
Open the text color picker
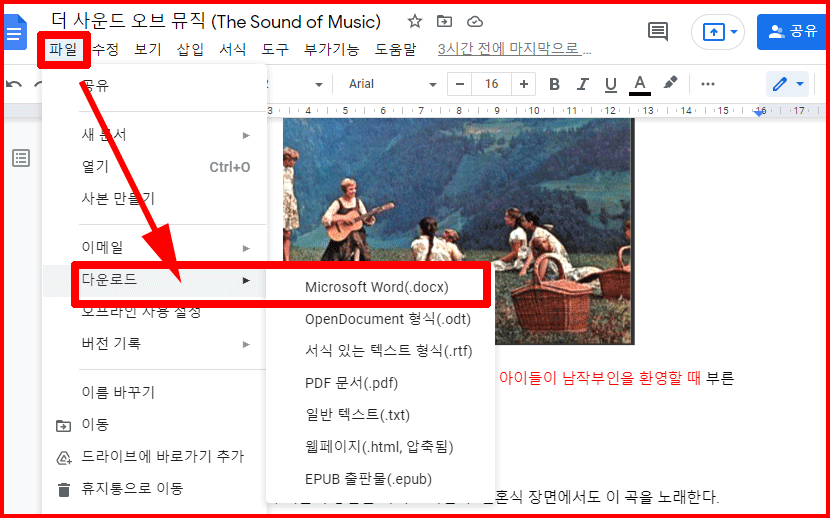[639, 85]
